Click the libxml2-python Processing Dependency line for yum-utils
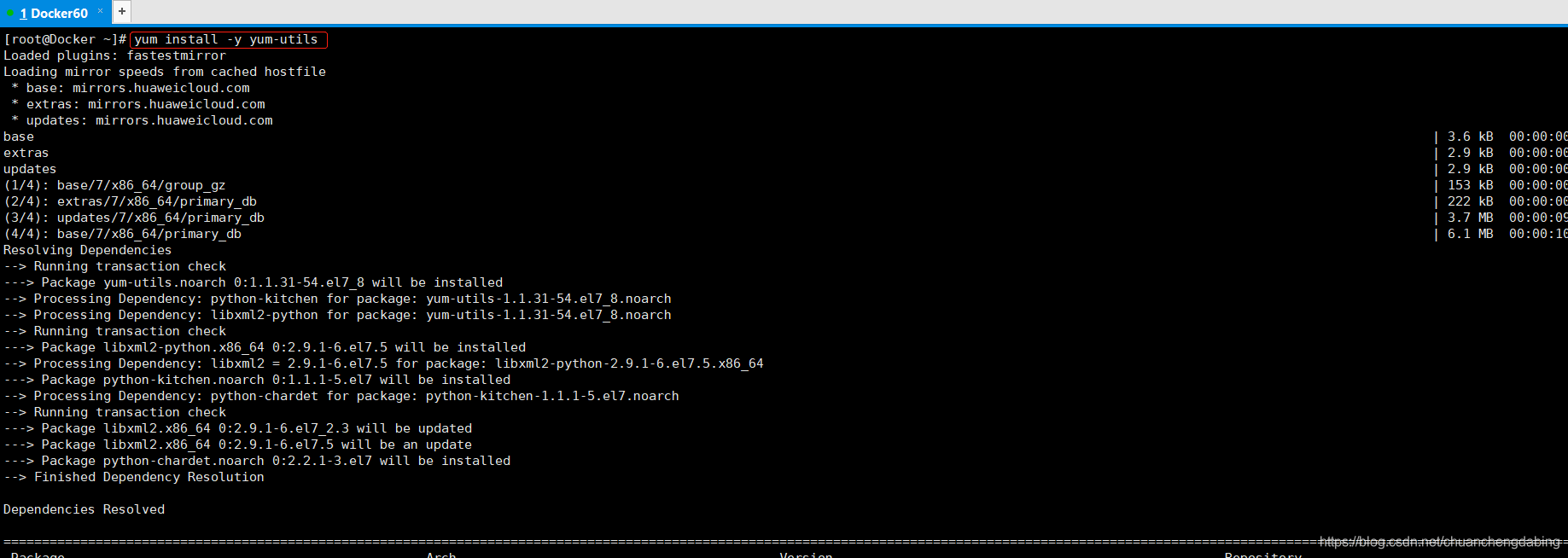 pyautogui.click(x=337, y=315)
